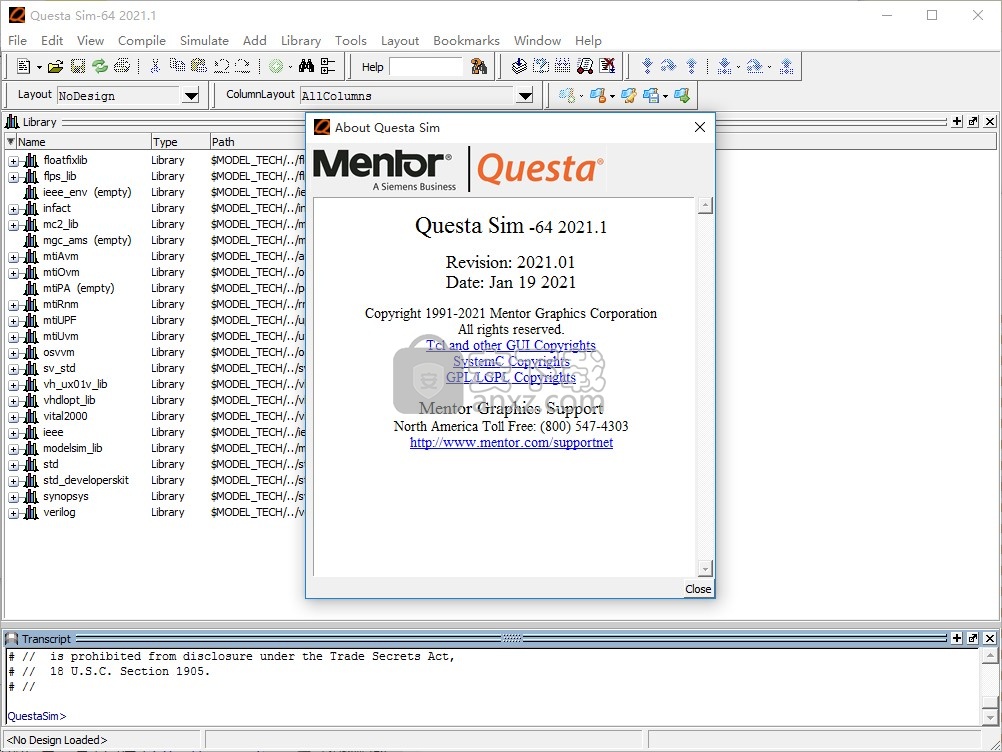
Task: Click the Copy toolbar icon
Action: tap(177, 66)
